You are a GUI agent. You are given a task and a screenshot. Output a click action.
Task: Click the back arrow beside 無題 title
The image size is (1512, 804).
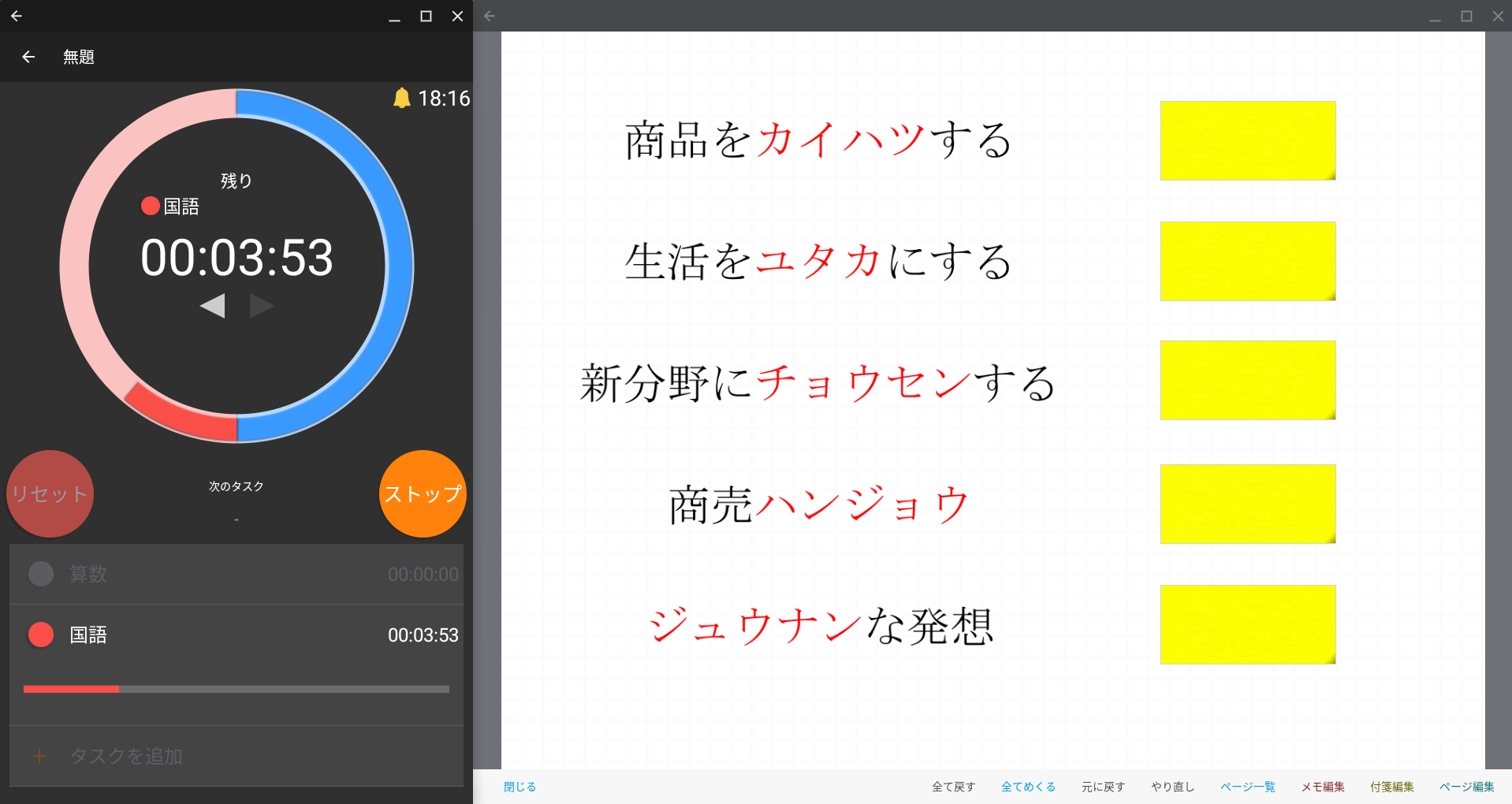click(x=28, y=57)
